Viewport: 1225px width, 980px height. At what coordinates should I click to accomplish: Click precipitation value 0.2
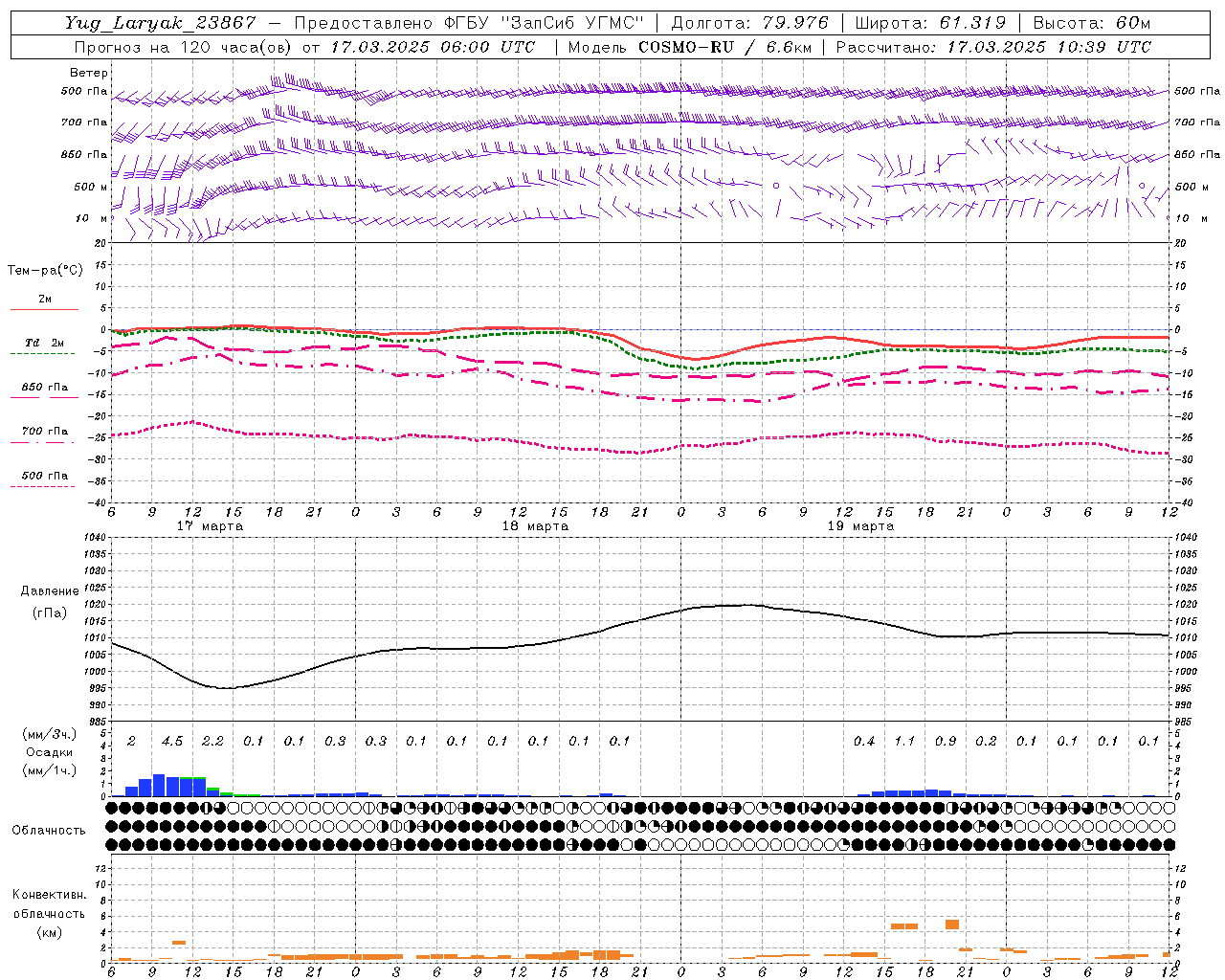click(986, 741)
